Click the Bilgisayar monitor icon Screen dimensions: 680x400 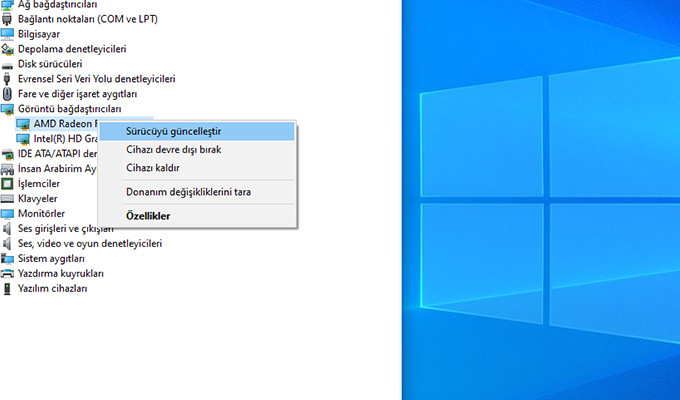pyautogui.click(x=7, y=34)
